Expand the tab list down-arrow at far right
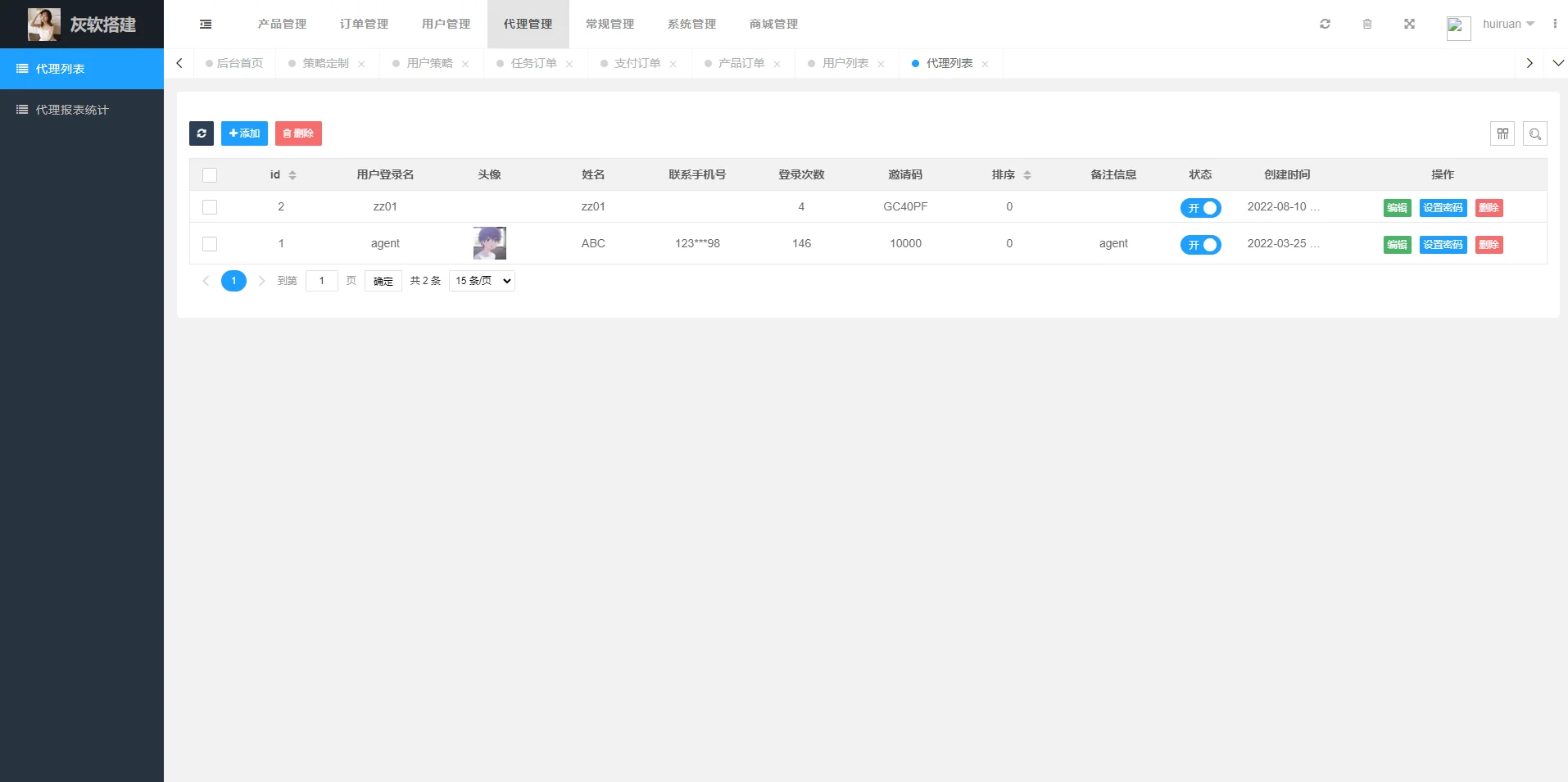1568x782 pixels. click(x=1558, y=63)
